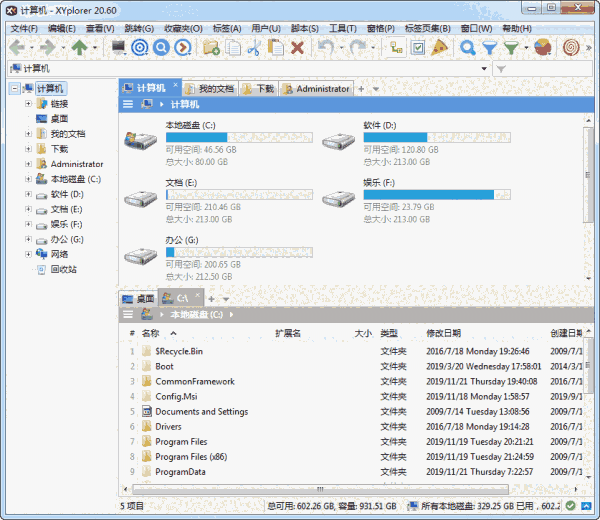Click the Back arrow toolbar icon
The image size is (600, 520).
[17, 47]
